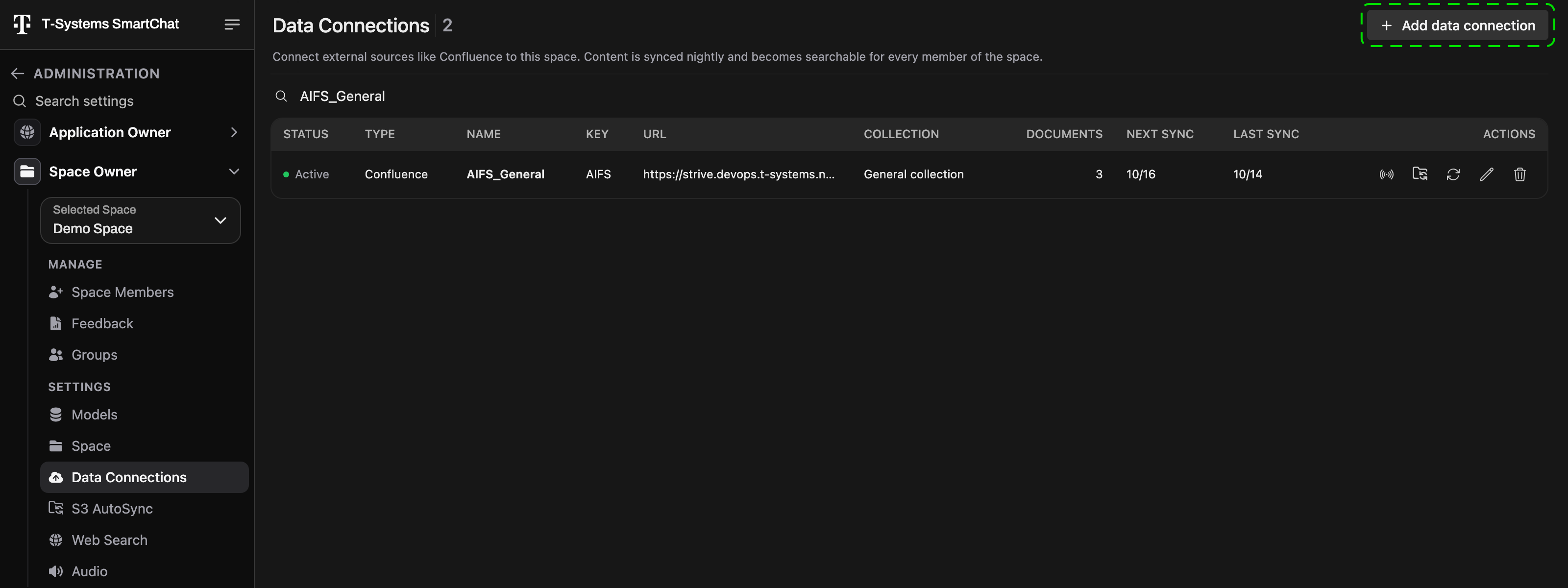This screenshot has width=1568, height=588.
Task: Click the COLLECTION column header
Action: [x=902, y=135]
